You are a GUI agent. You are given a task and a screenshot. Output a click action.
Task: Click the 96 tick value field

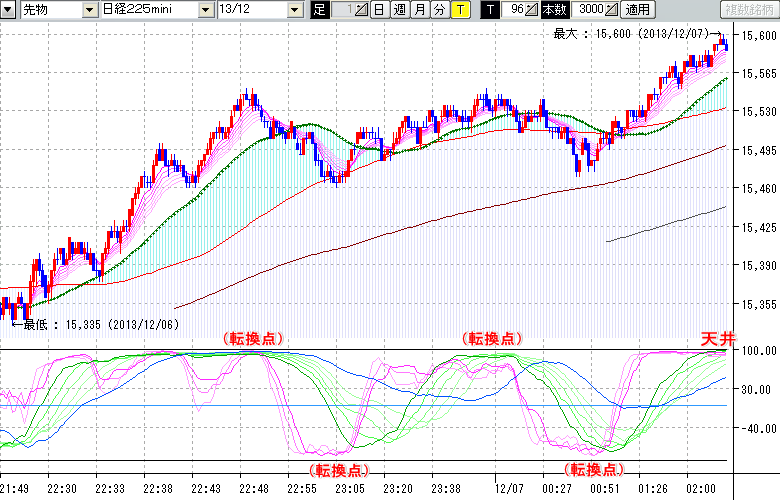coord(514,9)
